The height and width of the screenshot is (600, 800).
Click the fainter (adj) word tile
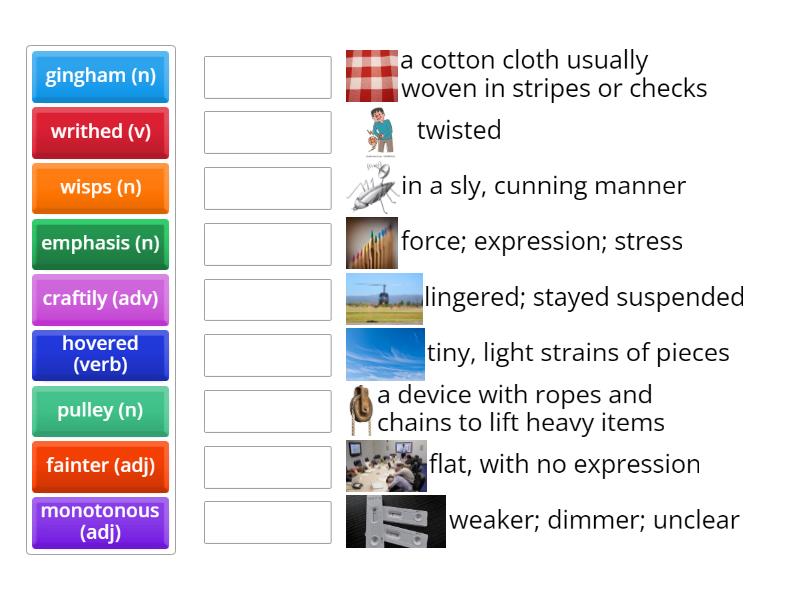point(100,467)
